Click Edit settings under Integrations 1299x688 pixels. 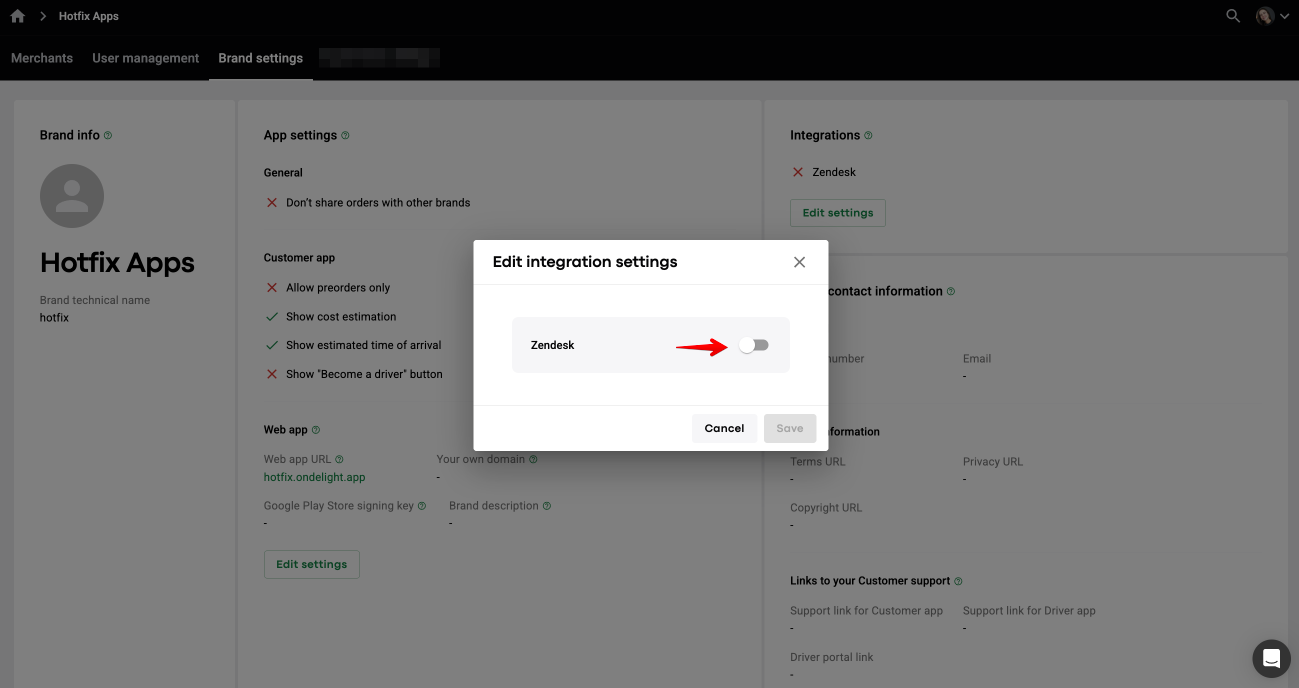coord(838,213)
